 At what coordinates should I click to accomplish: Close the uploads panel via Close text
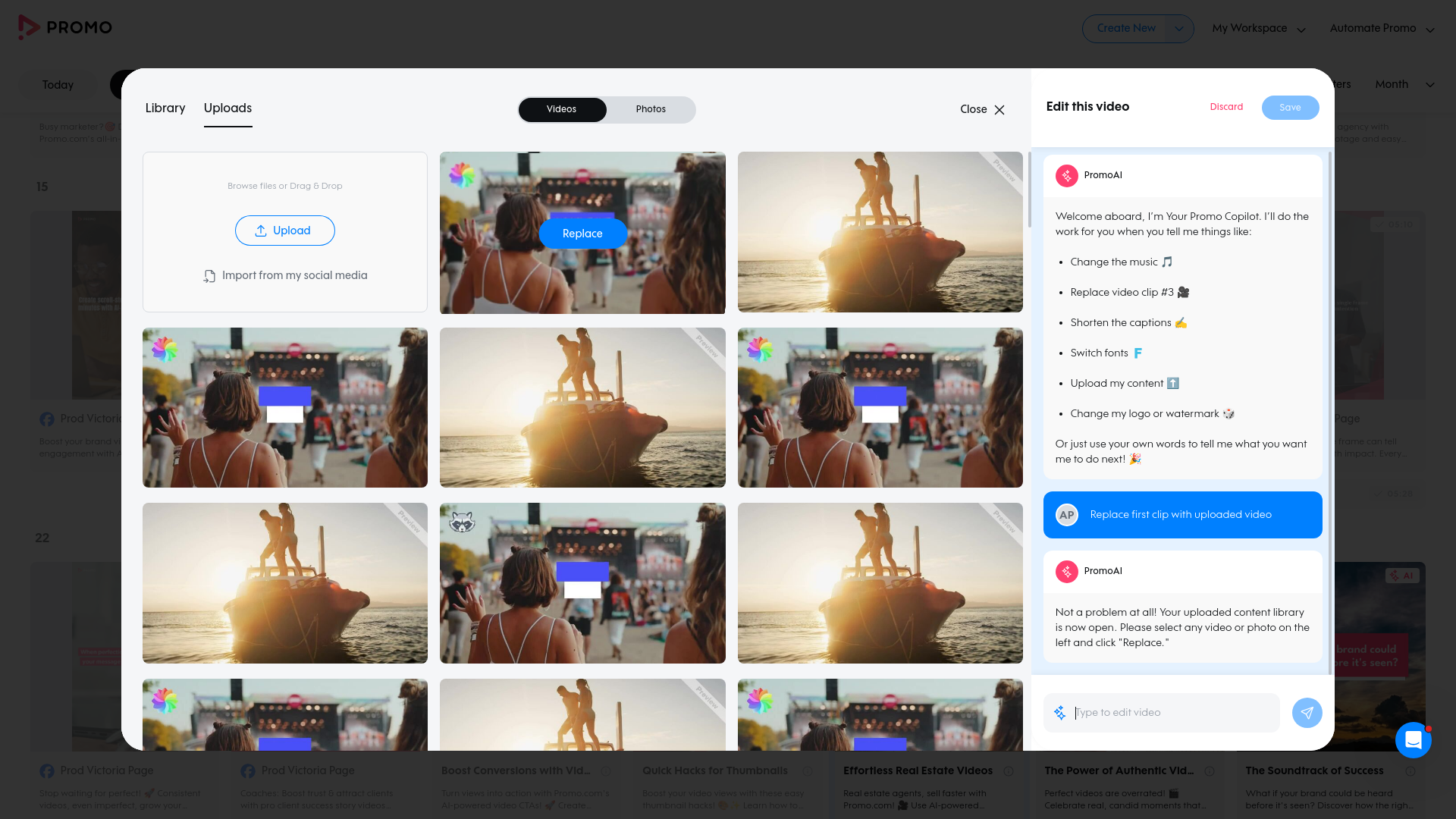point(974,109)
